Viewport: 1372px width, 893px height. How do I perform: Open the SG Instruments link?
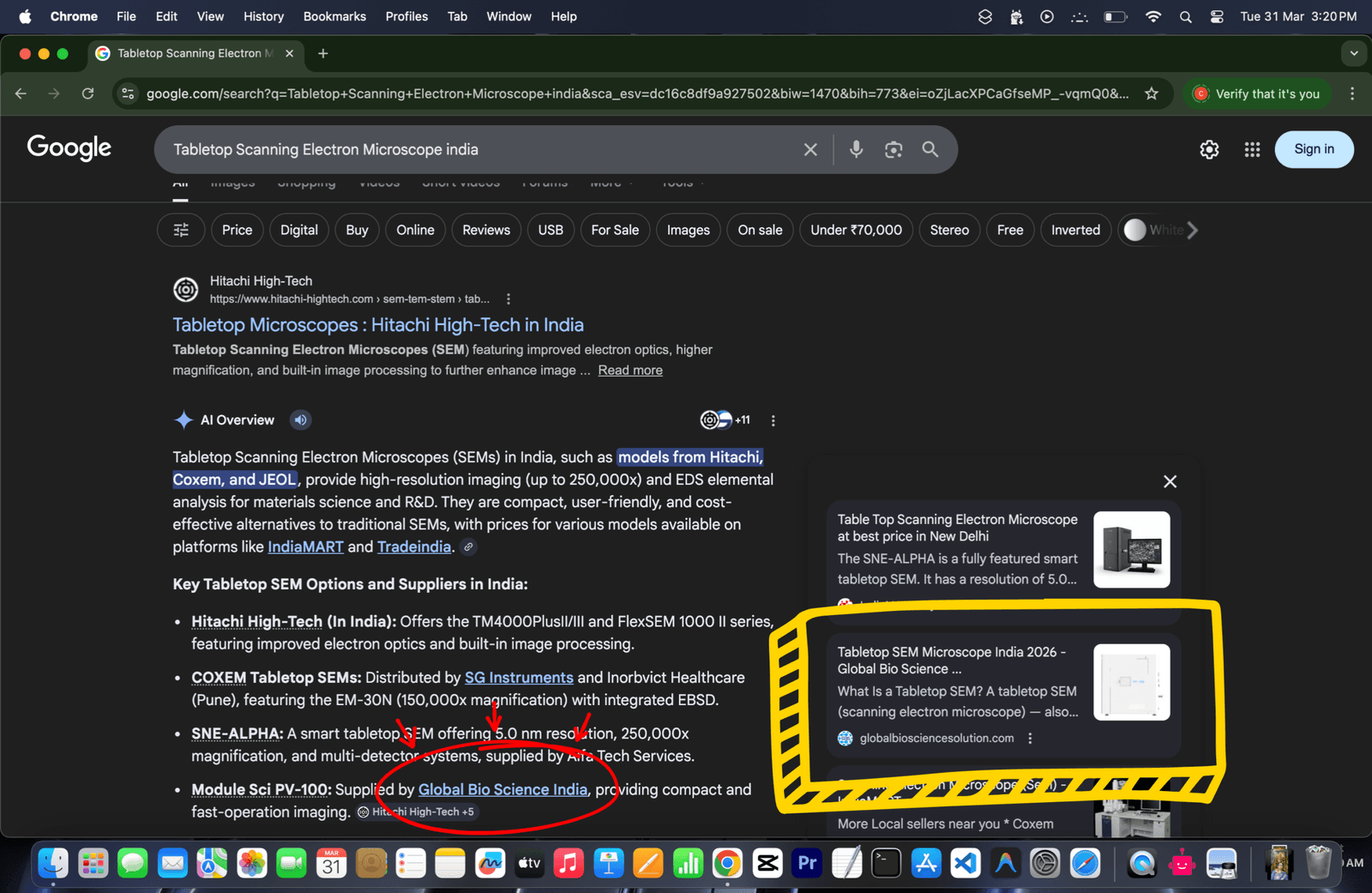point(519,678)
